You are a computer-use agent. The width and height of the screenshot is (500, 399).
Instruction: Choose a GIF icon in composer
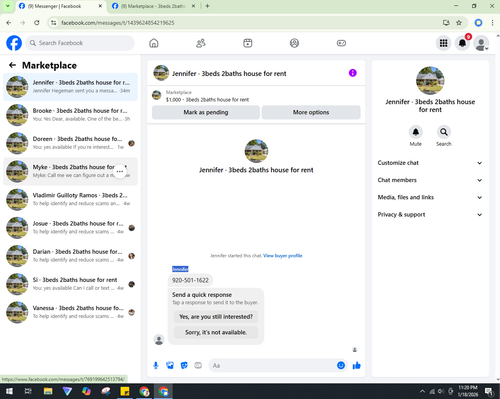coord(198,366)
